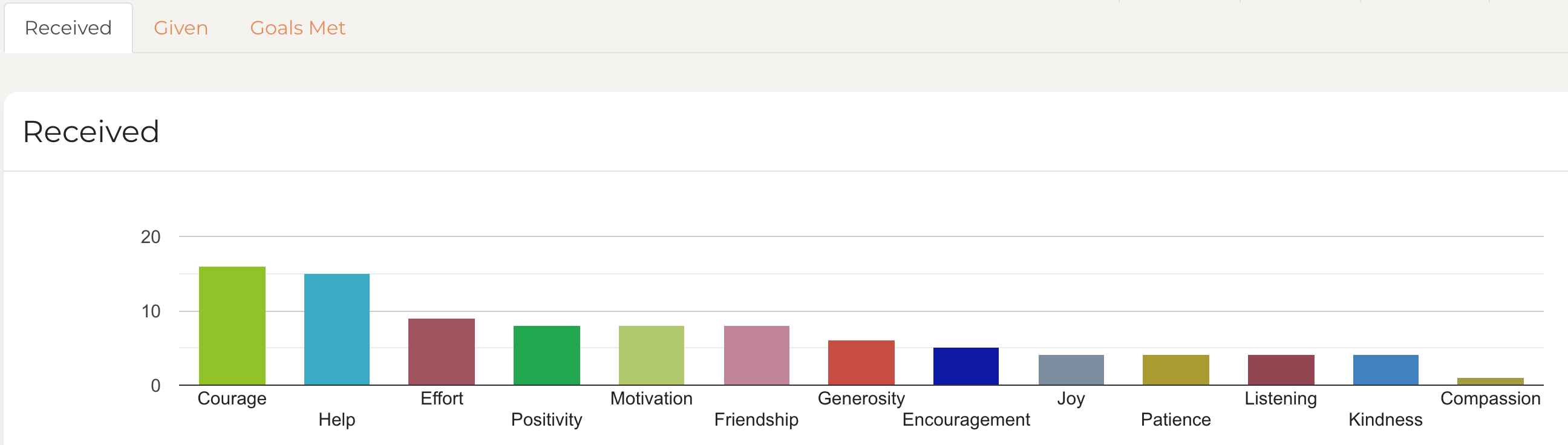Select the light green Motivation bar

pos(652,356)
